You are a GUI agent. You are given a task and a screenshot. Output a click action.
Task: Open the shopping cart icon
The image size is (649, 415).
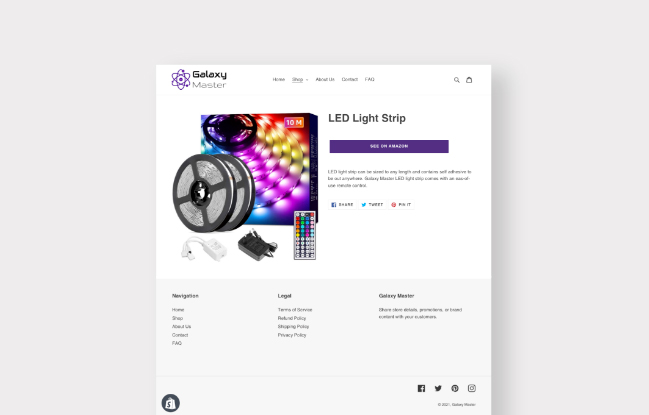click(x=469, y=79)
